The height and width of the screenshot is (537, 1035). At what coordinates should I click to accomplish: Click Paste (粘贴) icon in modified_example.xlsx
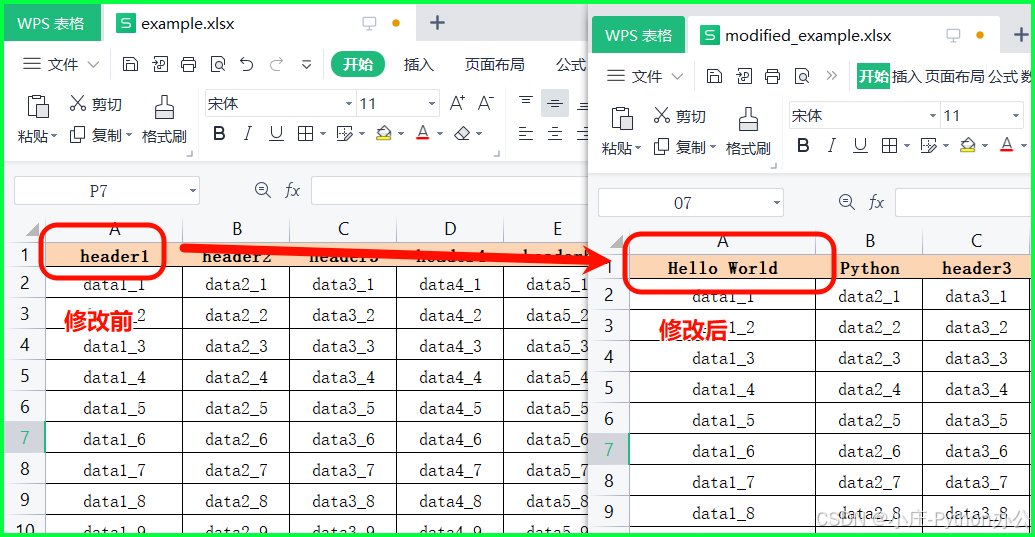[622, 118]
